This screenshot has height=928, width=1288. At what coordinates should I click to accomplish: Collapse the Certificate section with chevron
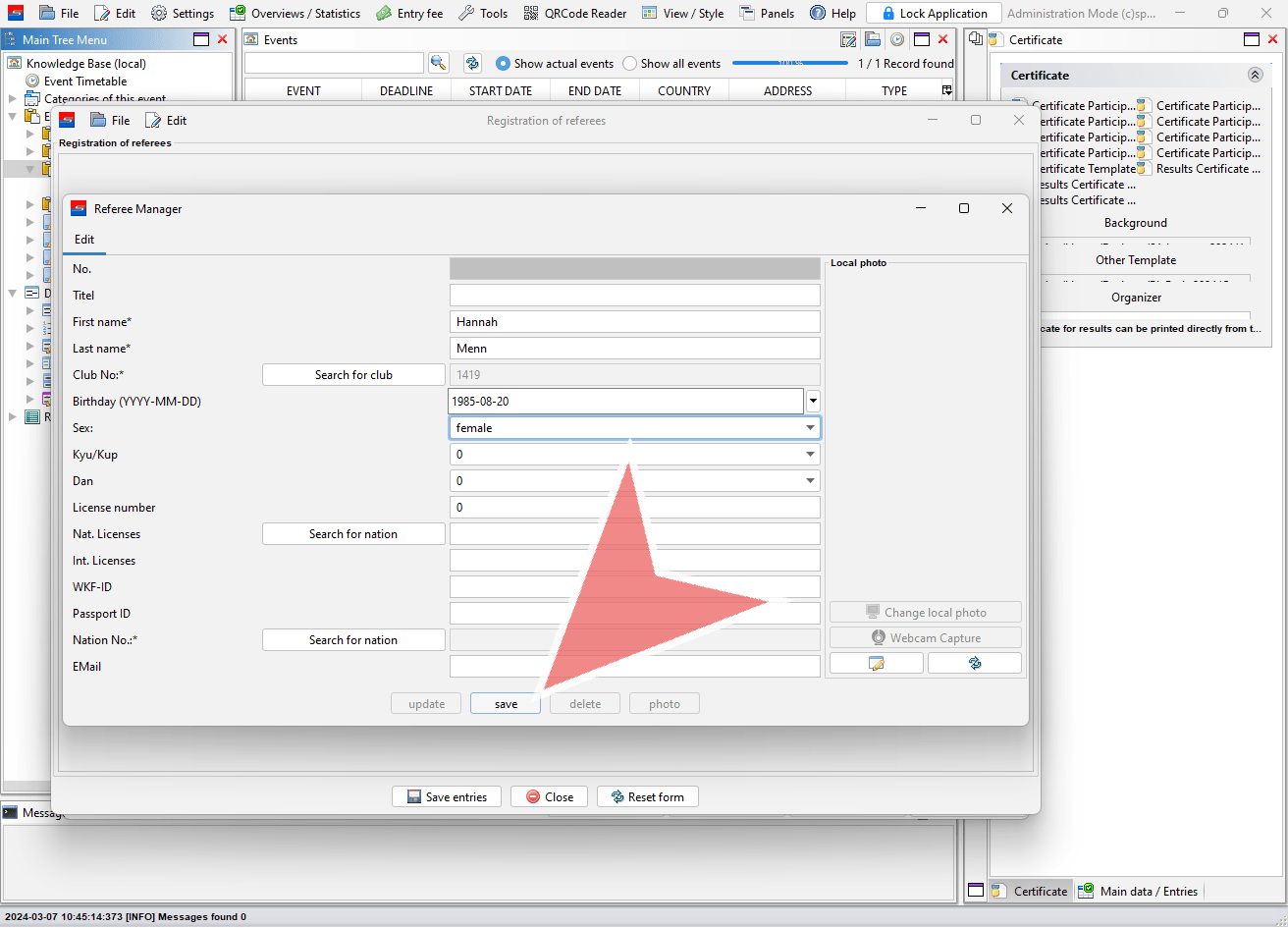coord(1255,75)
